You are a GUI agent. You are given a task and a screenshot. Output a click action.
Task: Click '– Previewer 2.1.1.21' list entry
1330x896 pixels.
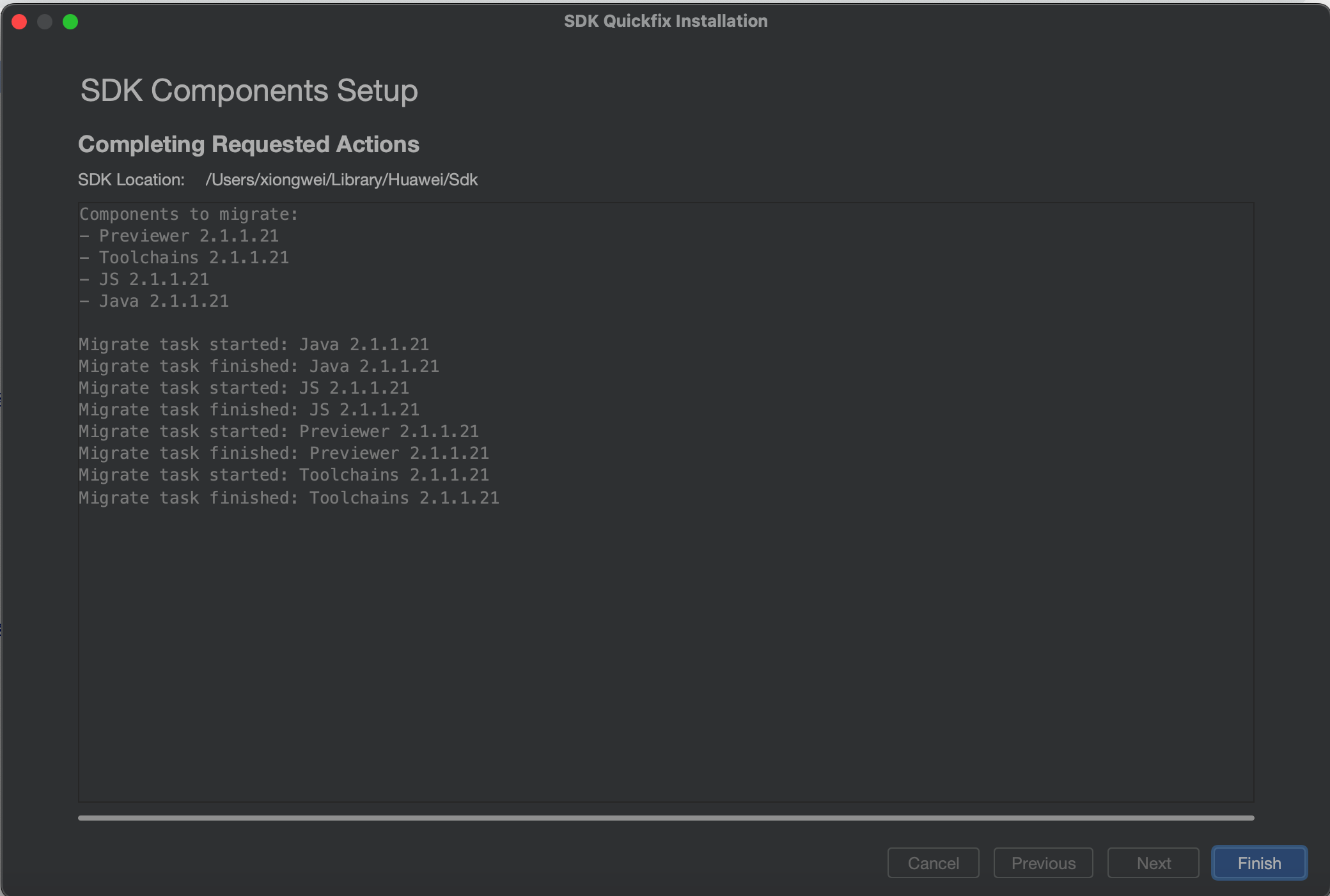tap(179, 236)
